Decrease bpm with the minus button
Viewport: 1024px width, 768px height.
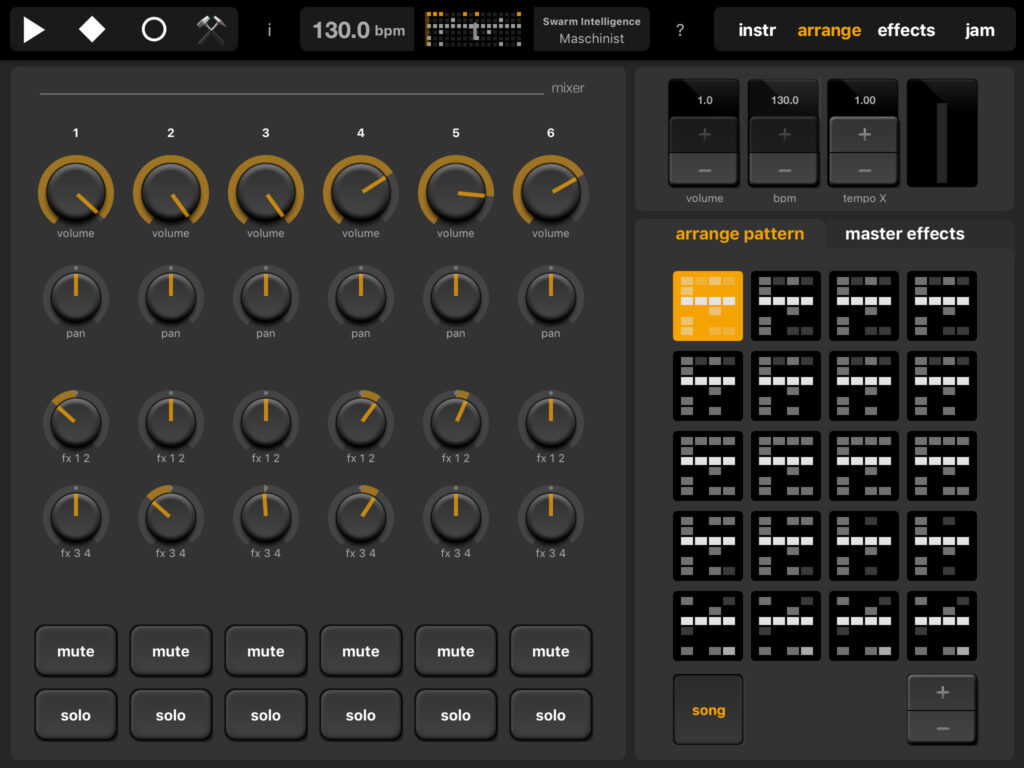(784, 169)
